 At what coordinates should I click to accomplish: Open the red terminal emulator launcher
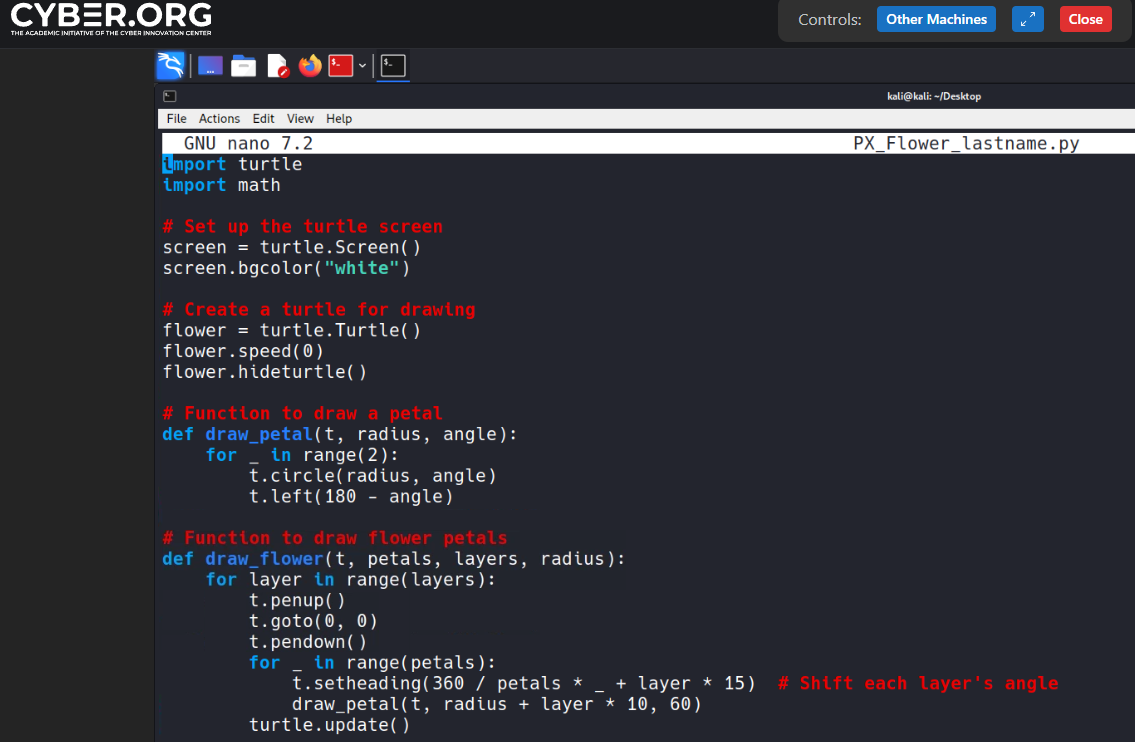tap(341, 66)
